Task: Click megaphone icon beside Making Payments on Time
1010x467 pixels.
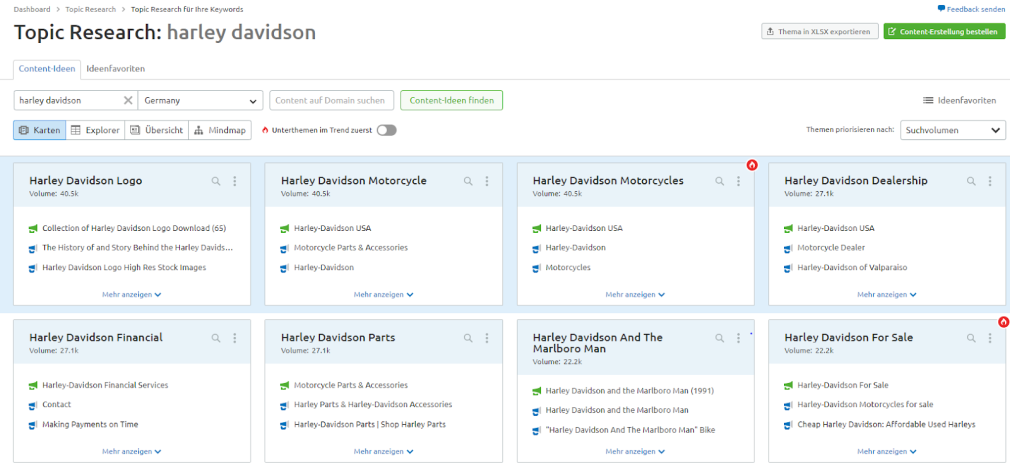Action: pos(33,425)
